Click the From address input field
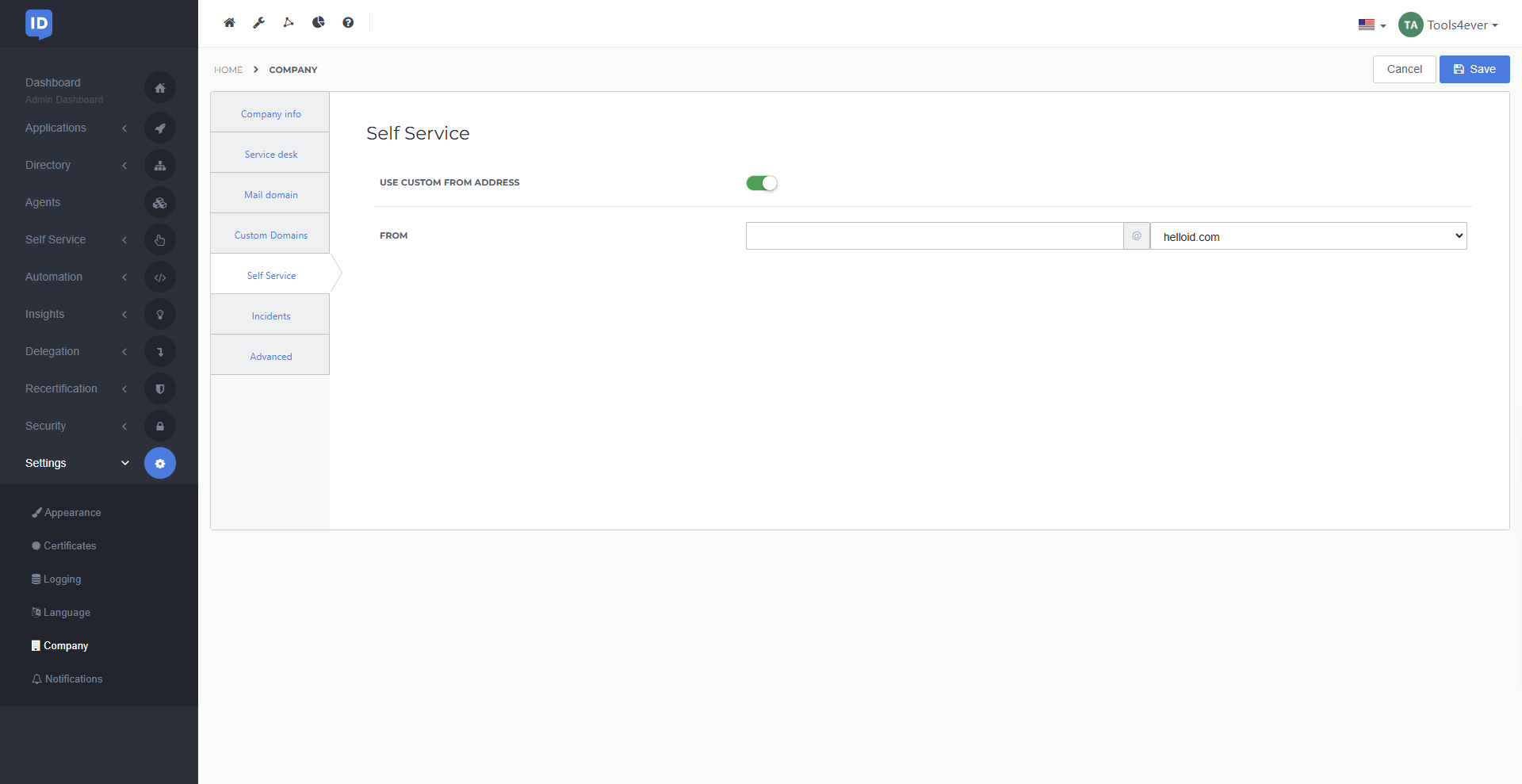The image size is (1522, 784). point(935,235)
